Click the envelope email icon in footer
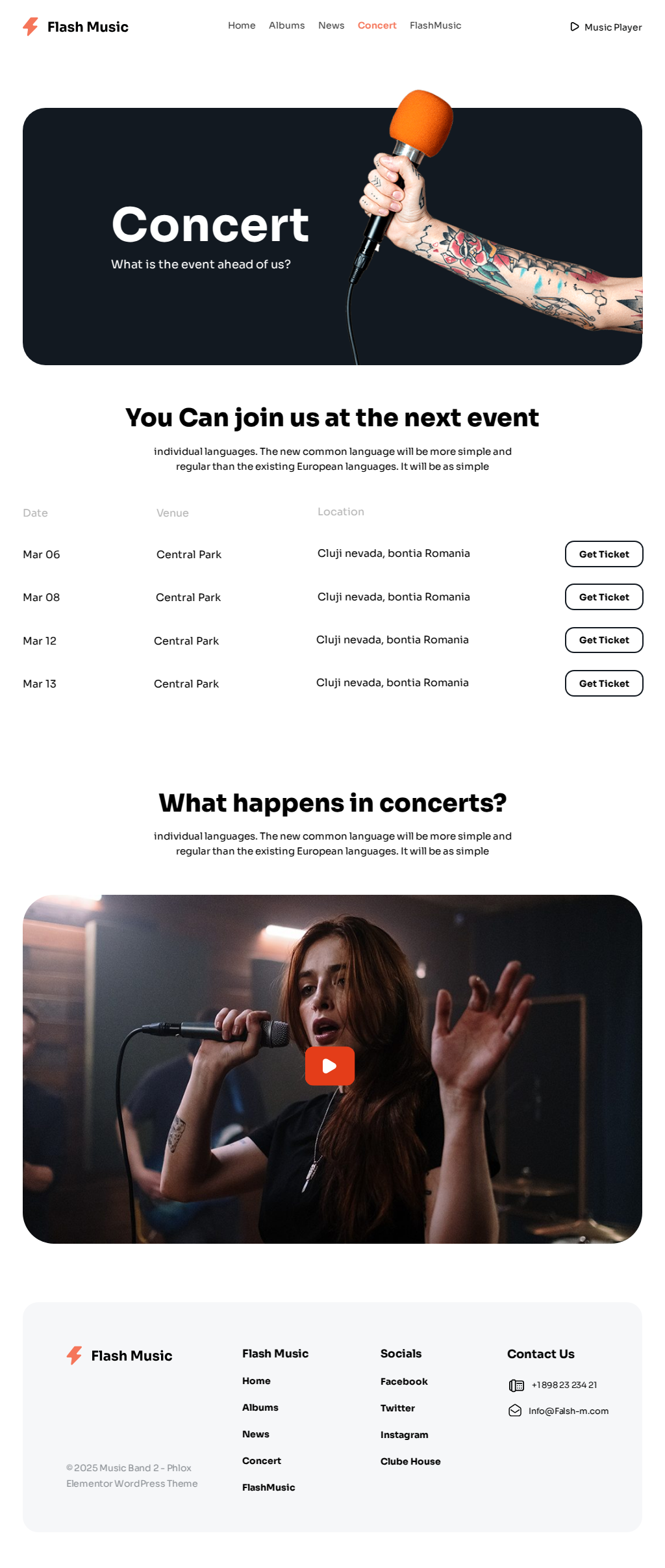665x1568 pixels. click(515, 1411)
